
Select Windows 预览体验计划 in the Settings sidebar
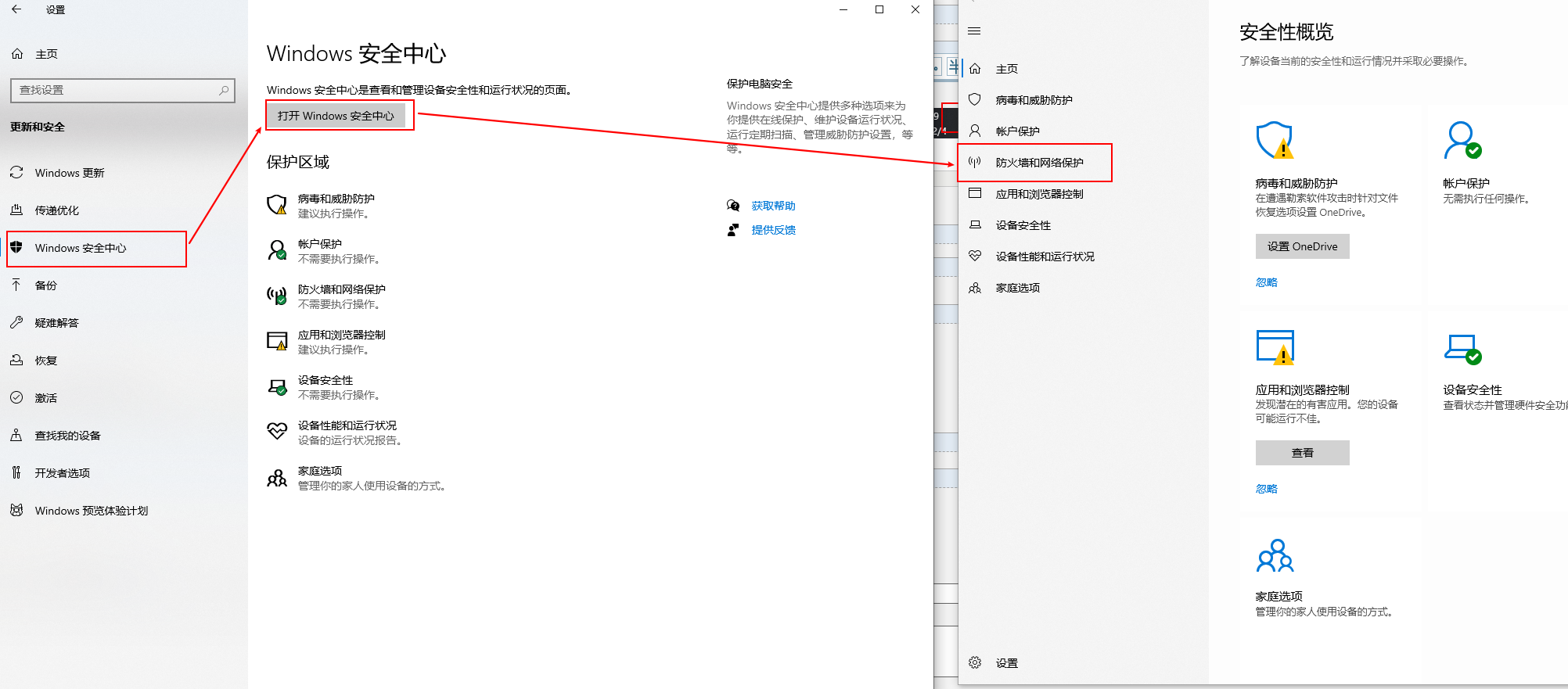pyautogui.click(x=92, y=511)
